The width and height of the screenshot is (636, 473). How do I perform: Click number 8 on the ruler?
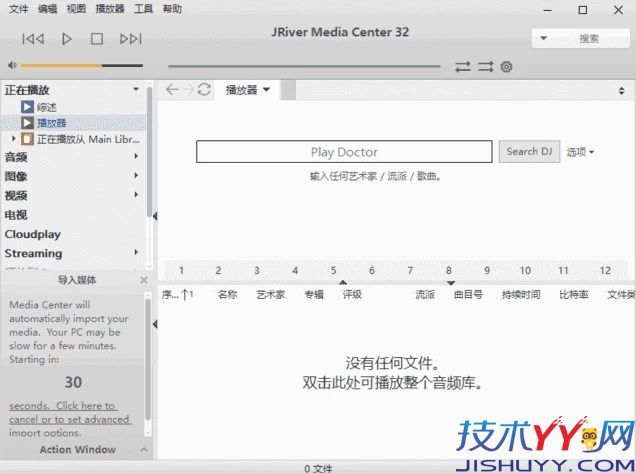coord(449,270)
